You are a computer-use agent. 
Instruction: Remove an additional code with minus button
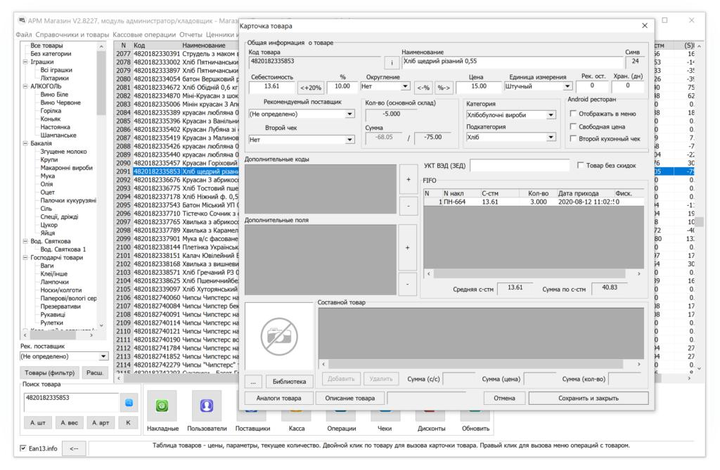pos(408,207)
